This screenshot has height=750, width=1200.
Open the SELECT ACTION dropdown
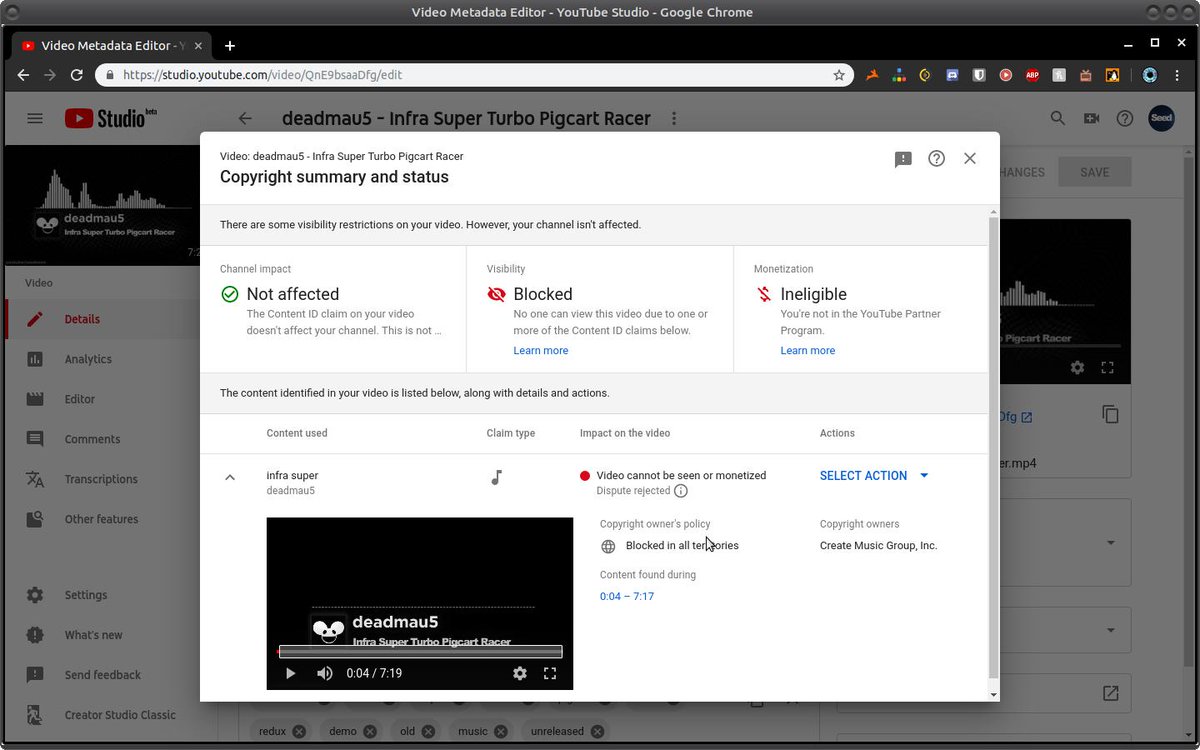pos(875,476)
